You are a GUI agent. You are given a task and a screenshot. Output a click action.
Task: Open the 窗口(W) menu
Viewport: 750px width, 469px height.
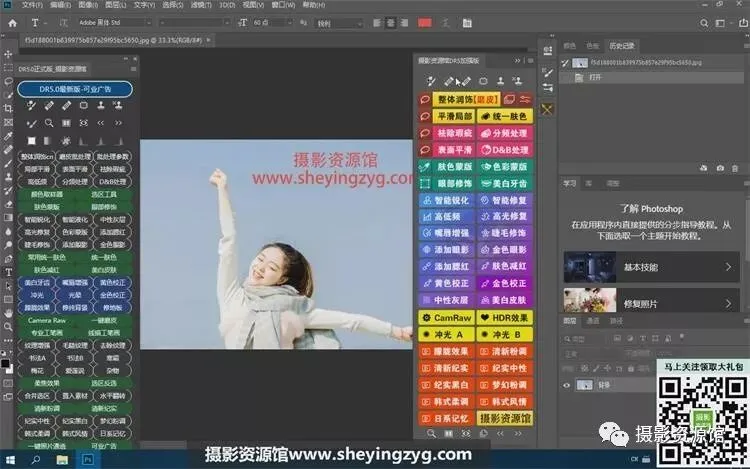pyautogui.click(x=284, y=5)
